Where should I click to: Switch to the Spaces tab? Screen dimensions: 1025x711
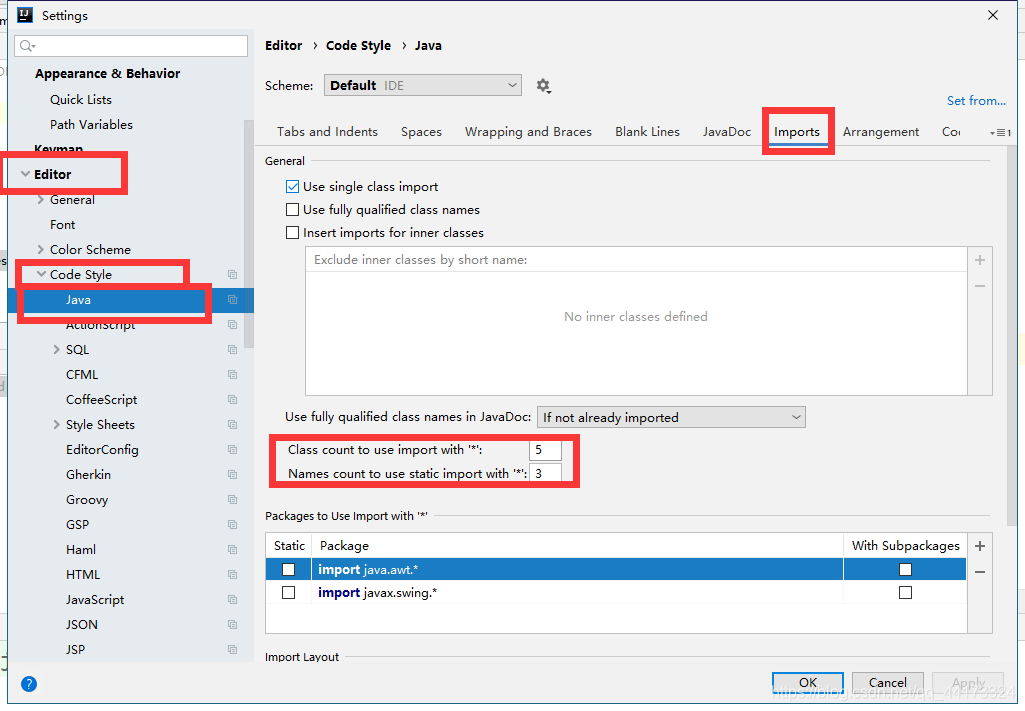[421, 132]
